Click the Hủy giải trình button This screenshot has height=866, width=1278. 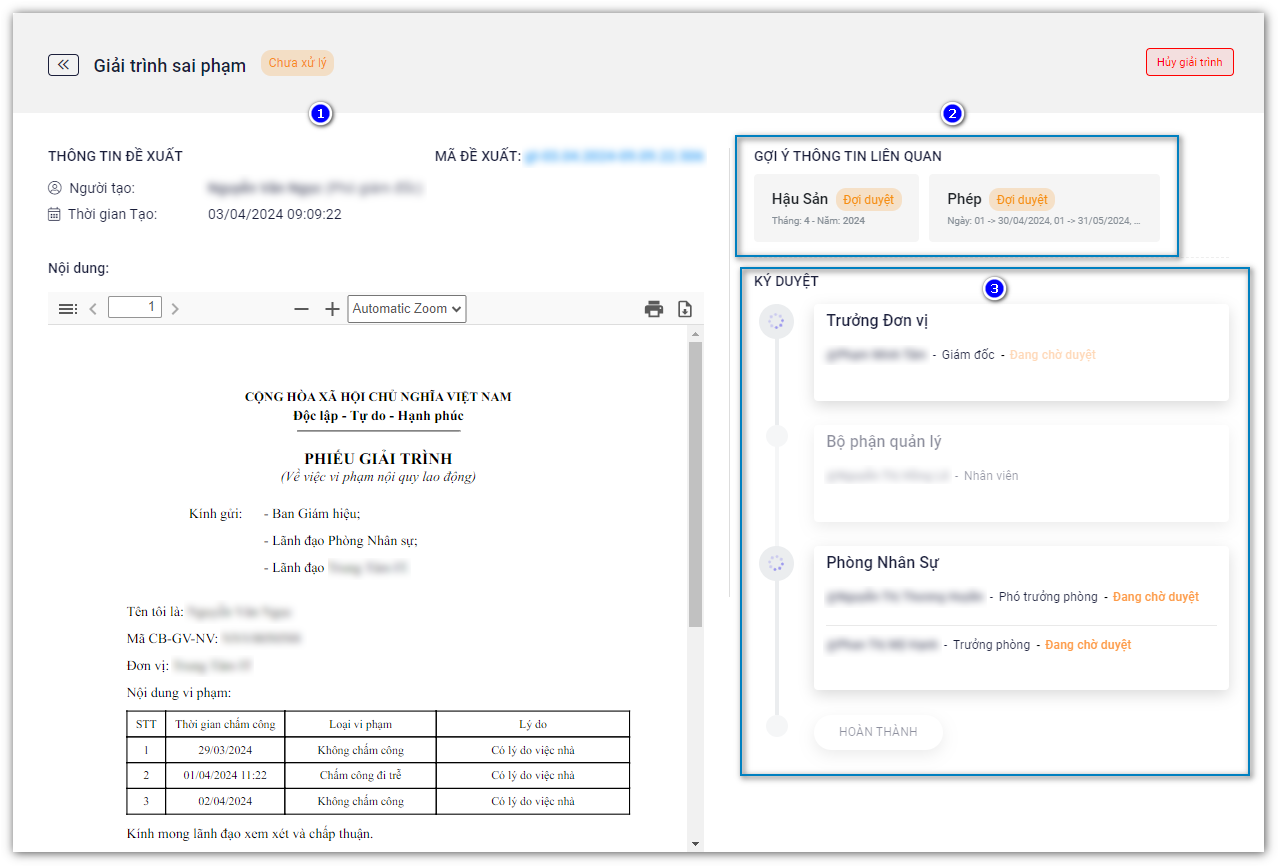pos(1189,62)
